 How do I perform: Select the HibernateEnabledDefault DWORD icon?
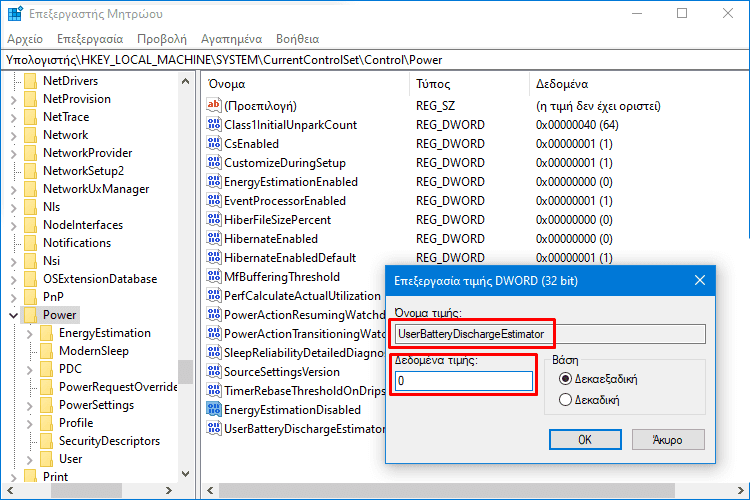[214, 257]
